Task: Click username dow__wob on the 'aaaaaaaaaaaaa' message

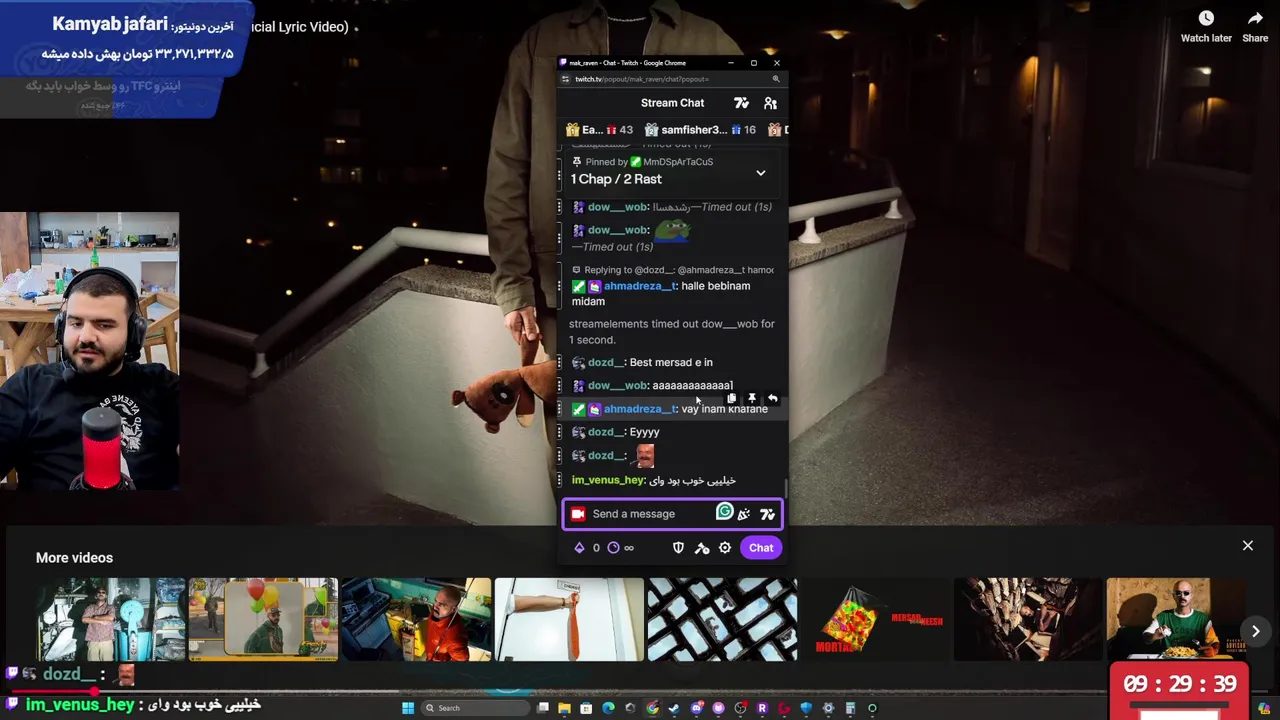Action: 617,386
